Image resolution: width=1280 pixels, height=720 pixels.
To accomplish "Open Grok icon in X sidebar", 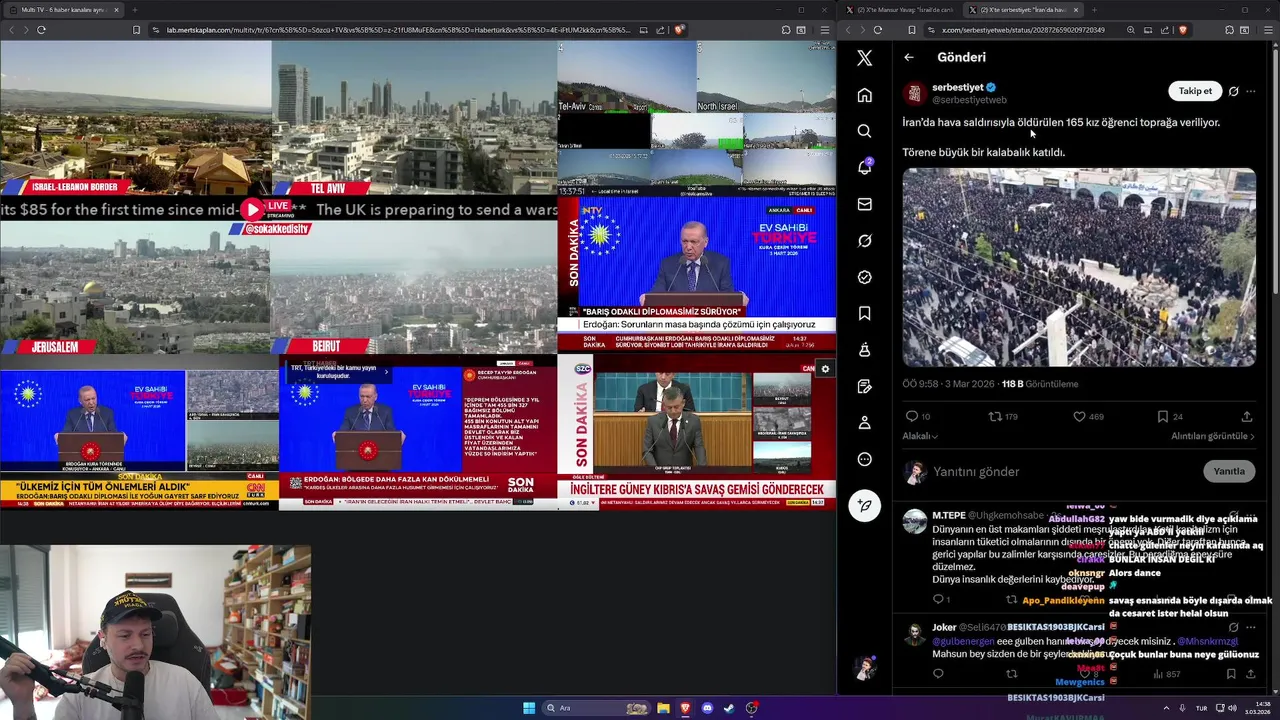I will (864, 241).
